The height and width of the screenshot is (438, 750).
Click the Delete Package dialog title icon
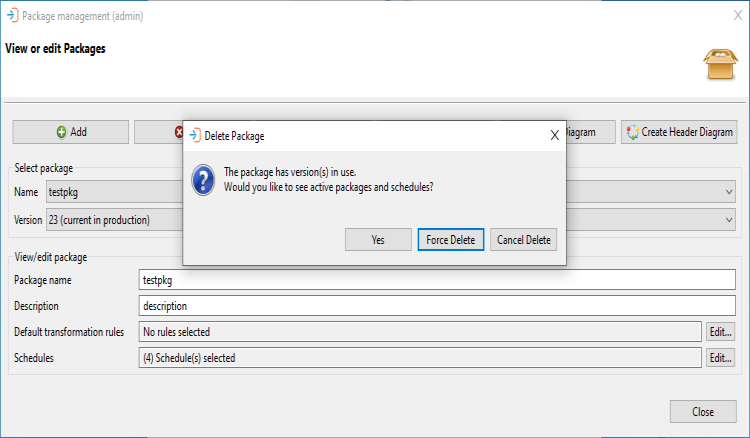[195, 135]
